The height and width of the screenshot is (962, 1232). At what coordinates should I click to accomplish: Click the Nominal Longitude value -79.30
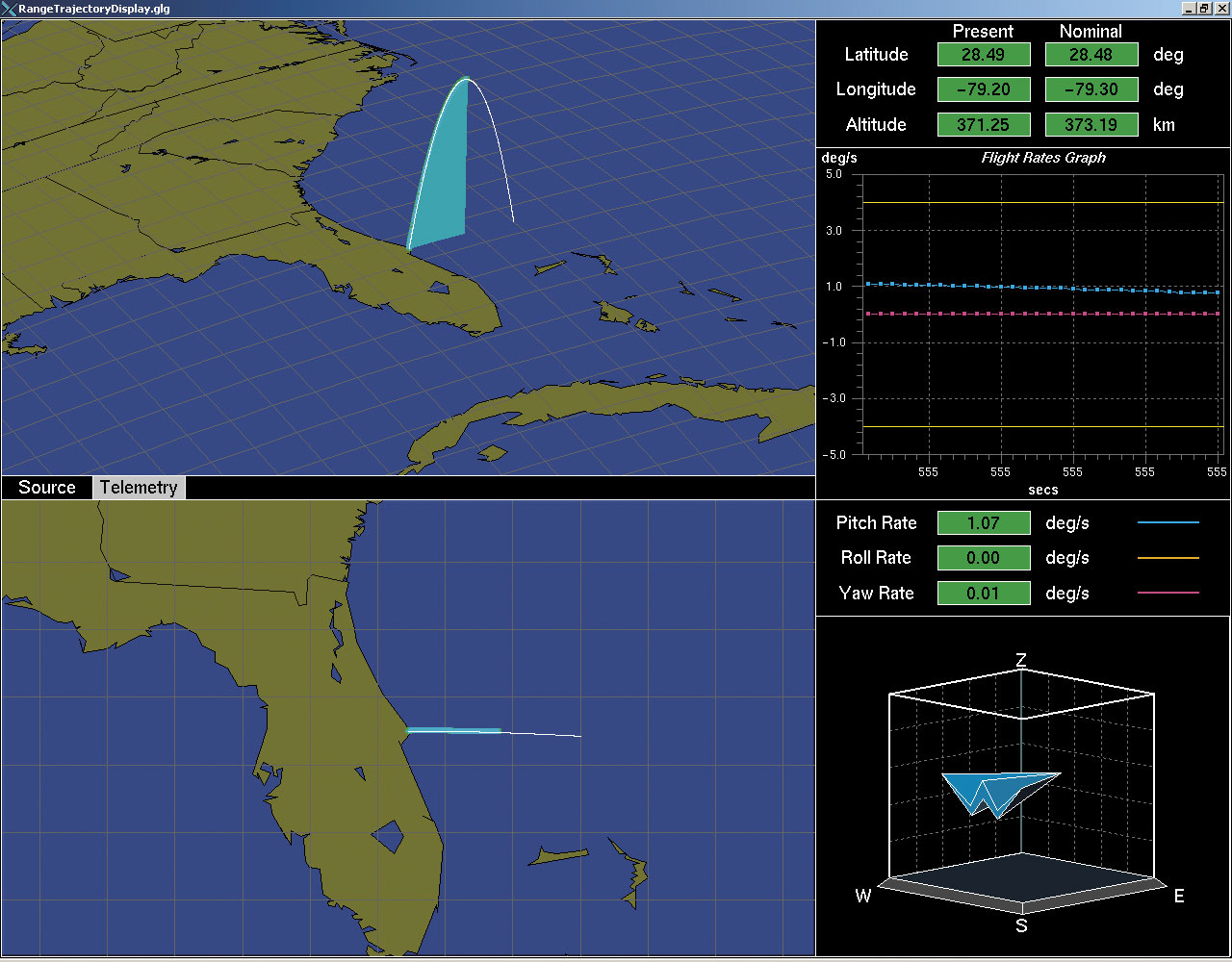tap(1091, 89)
